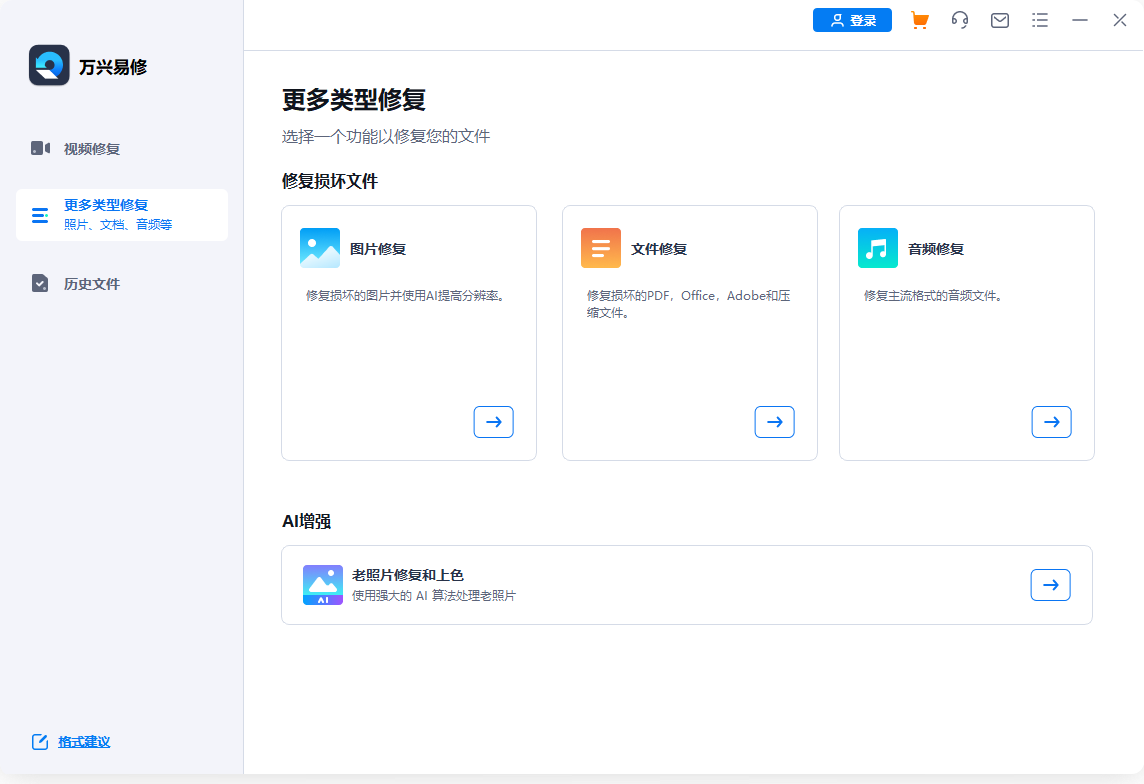The height and width of the screenshot is (784, 1144).
Task: Click the arrow button on 音频修复 card
Action: [1051, 422]
